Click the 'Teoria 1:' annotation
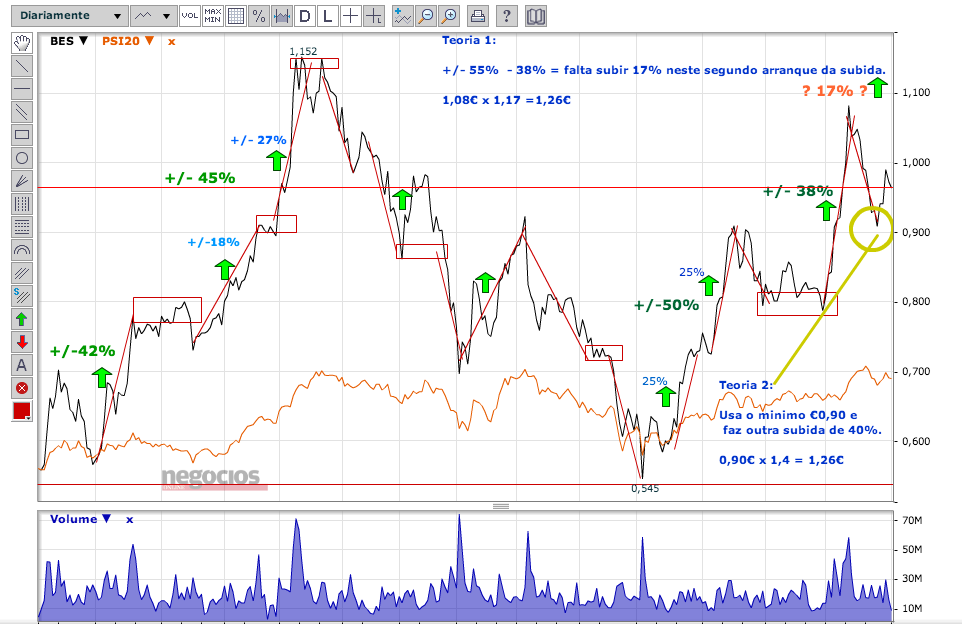 pyautogui.click(x=469, y=40)
